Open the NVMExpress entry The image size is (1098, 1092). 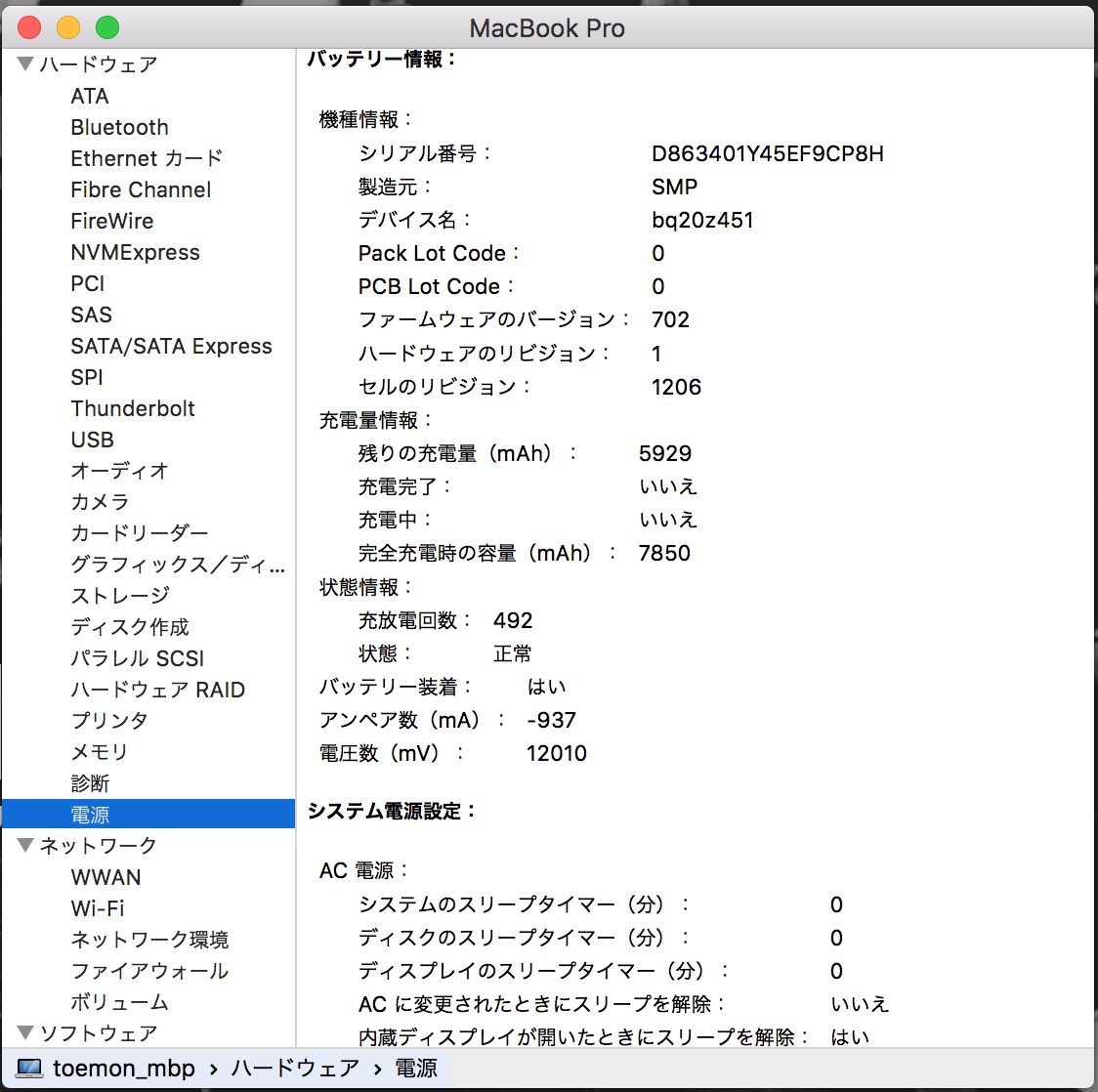click(x=135, y=252)
